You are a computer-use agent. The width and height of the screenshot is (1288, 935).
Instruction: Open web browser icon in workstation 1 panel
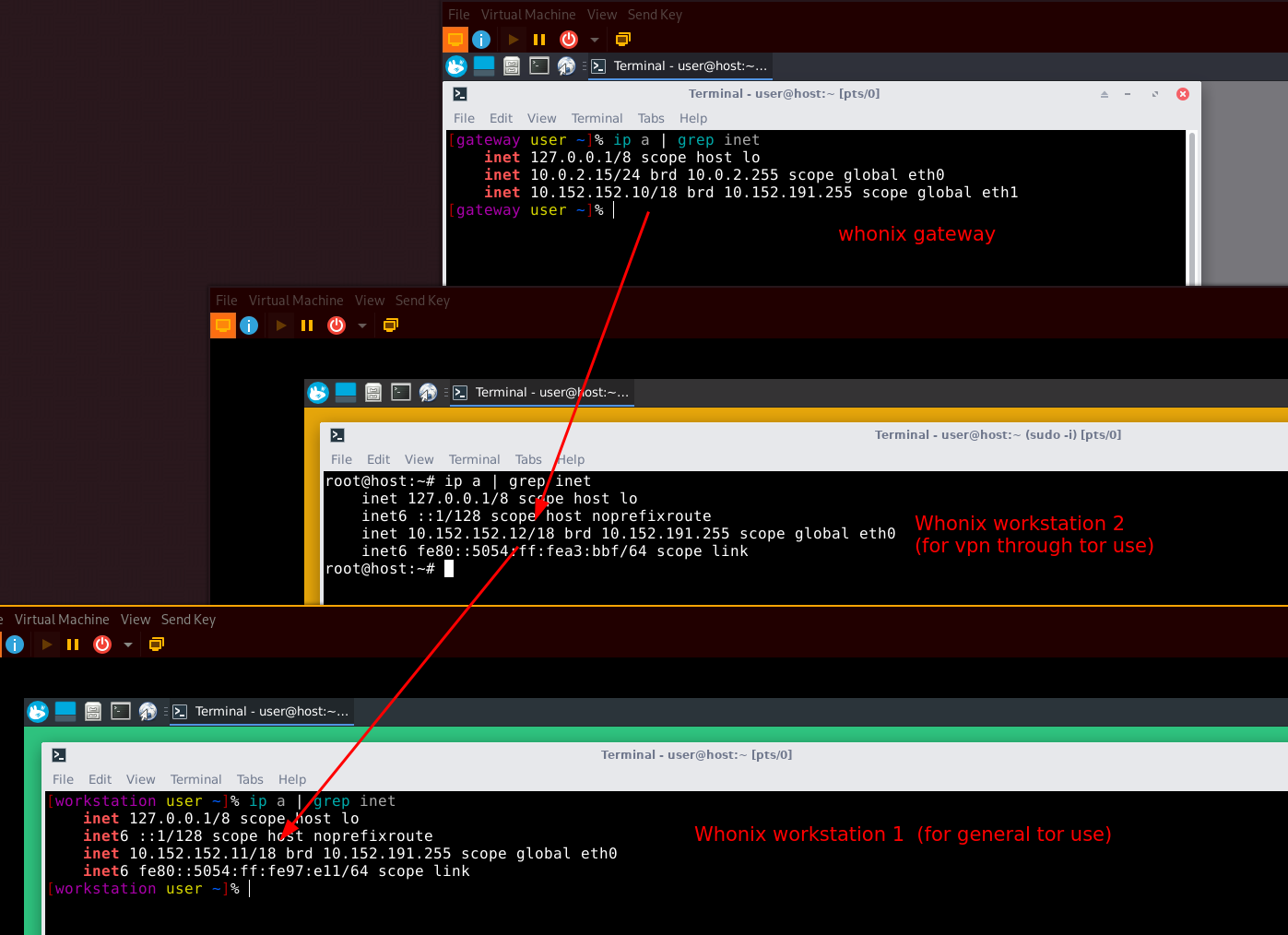pyautogui.click(x=148, y=712)
